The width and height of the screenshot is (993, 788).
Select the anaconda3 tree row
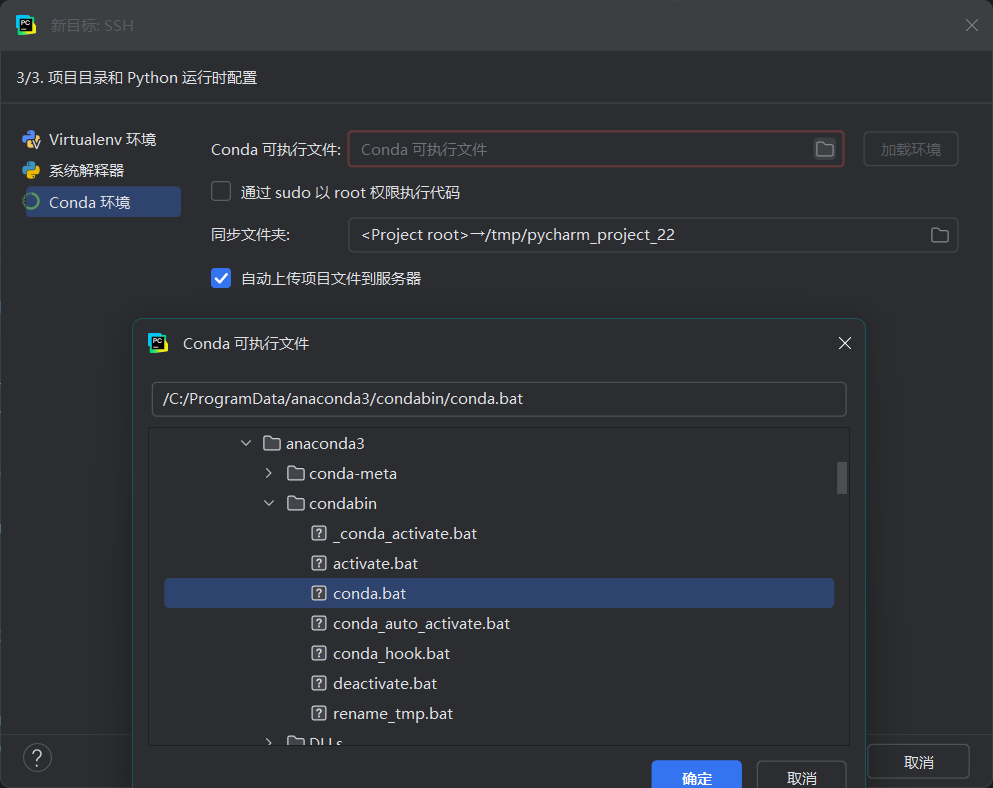pyautogui.click(x=499, y=443)
